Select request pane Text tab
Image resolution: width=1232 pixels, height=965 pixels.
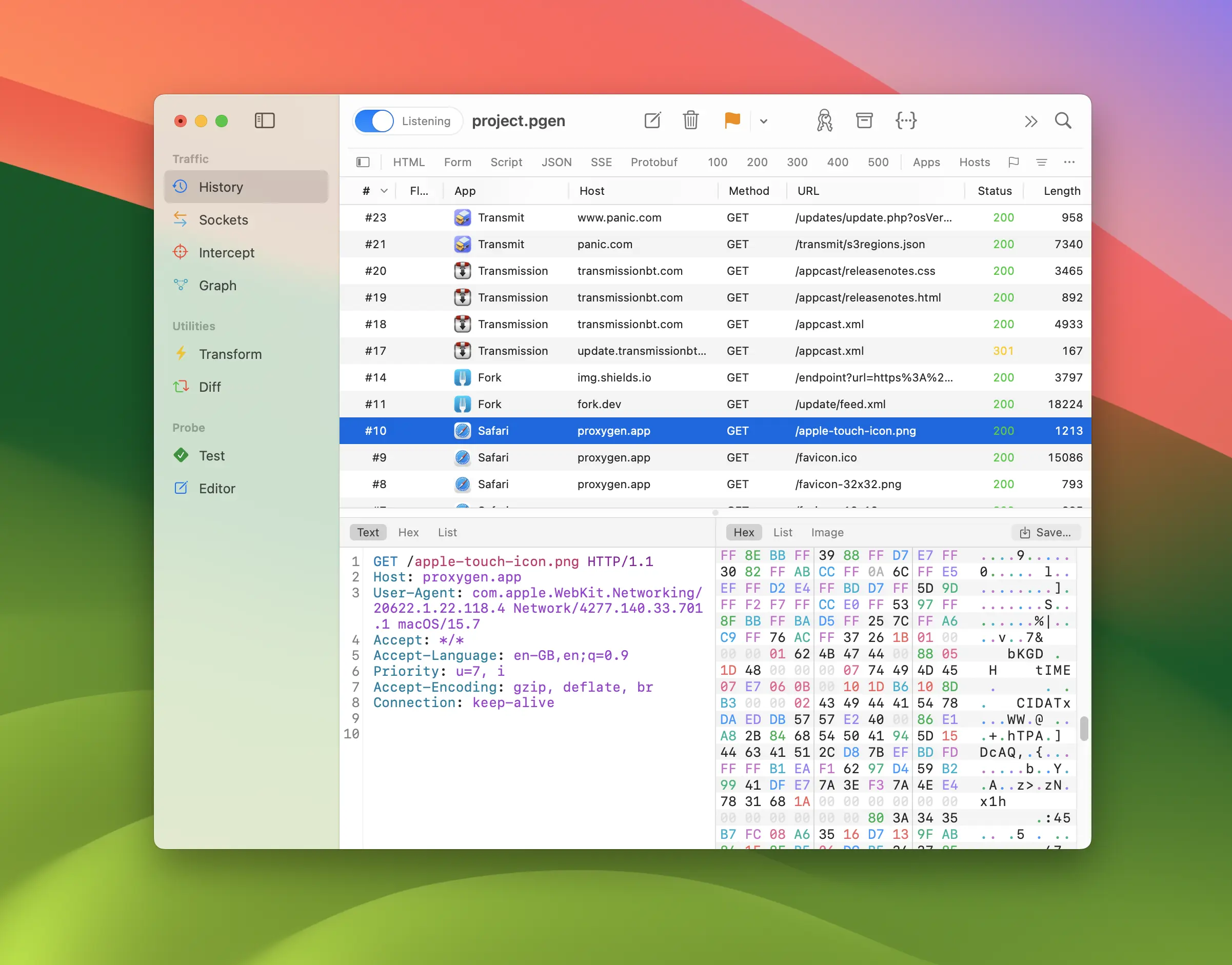(368, 532)
